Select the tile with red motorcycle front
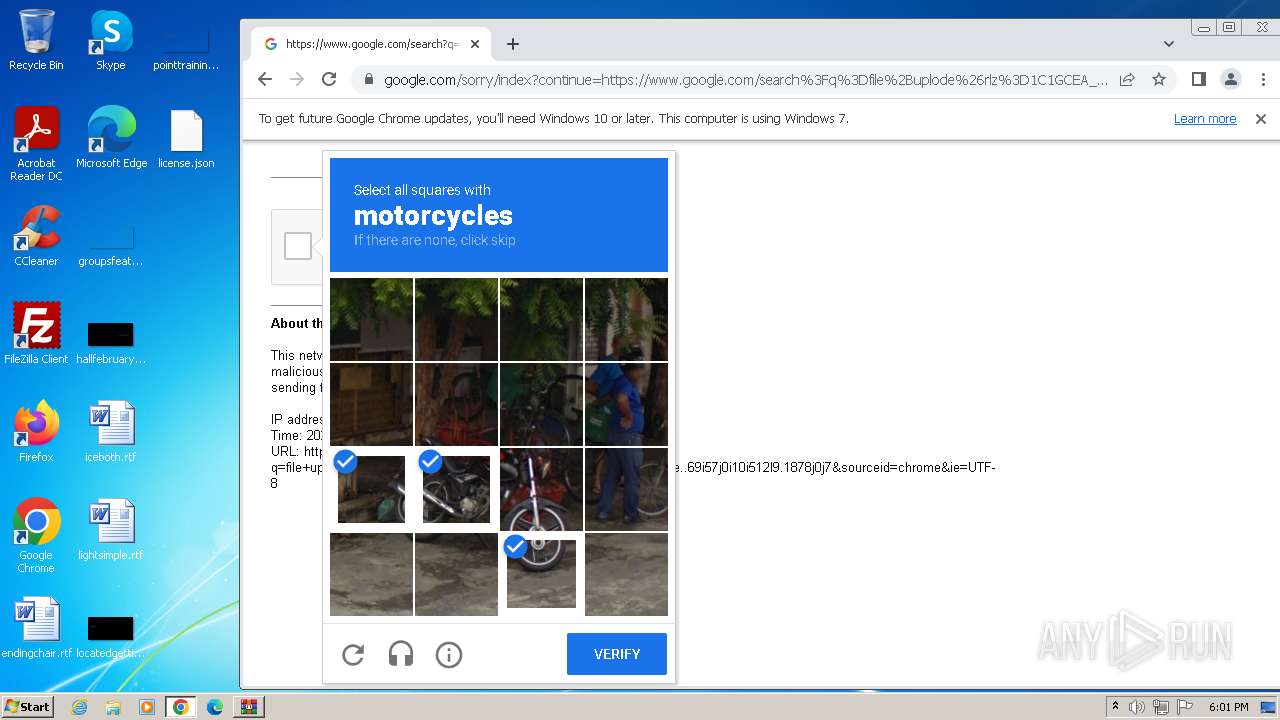This screenshot has width=1280, height=720. [x=541, y=489]
